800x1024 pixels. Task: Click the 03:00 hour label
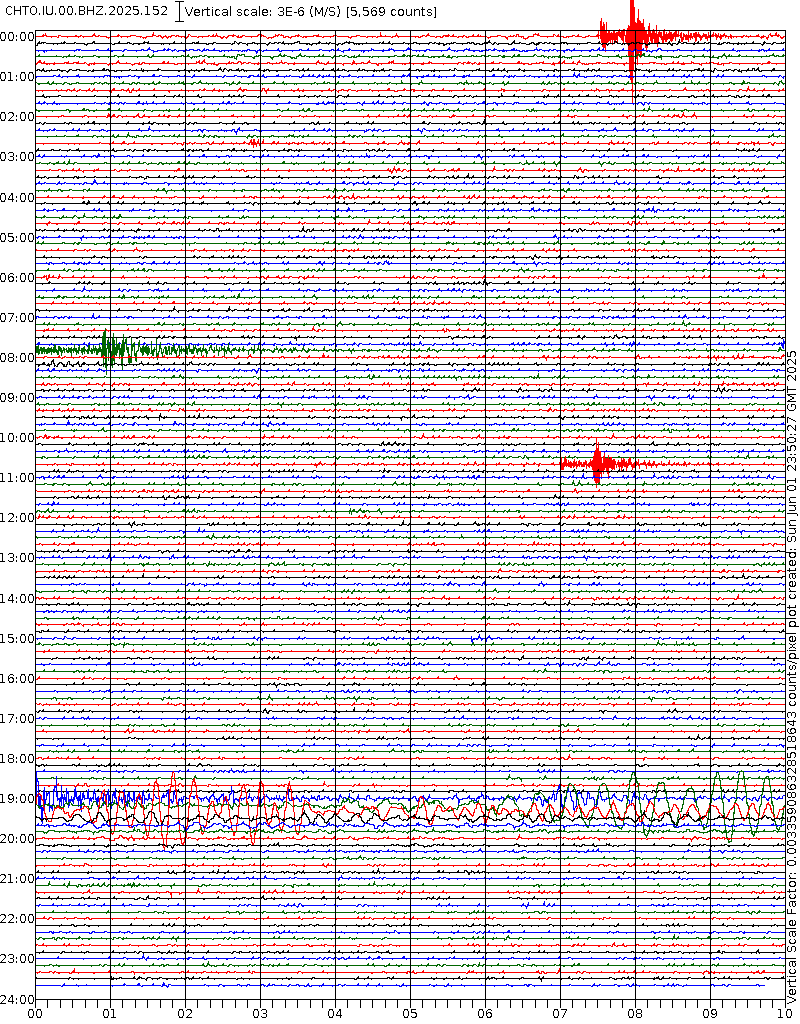tap(17, 157)
